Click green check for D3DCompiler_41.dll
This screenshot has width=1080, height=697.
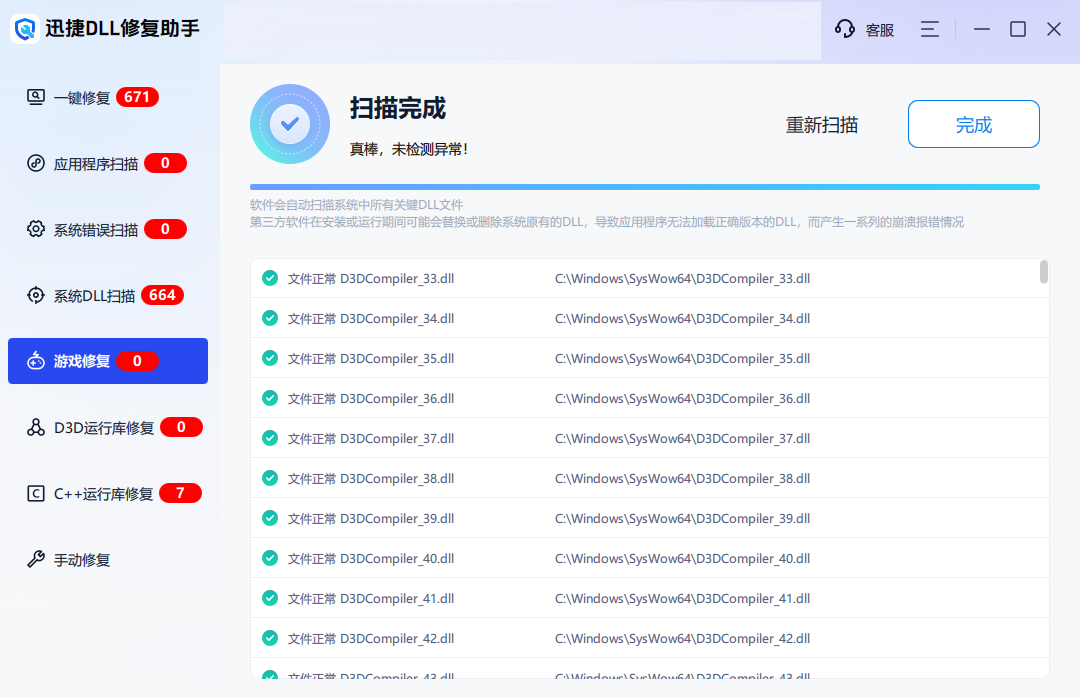click(x=270, y=598)
